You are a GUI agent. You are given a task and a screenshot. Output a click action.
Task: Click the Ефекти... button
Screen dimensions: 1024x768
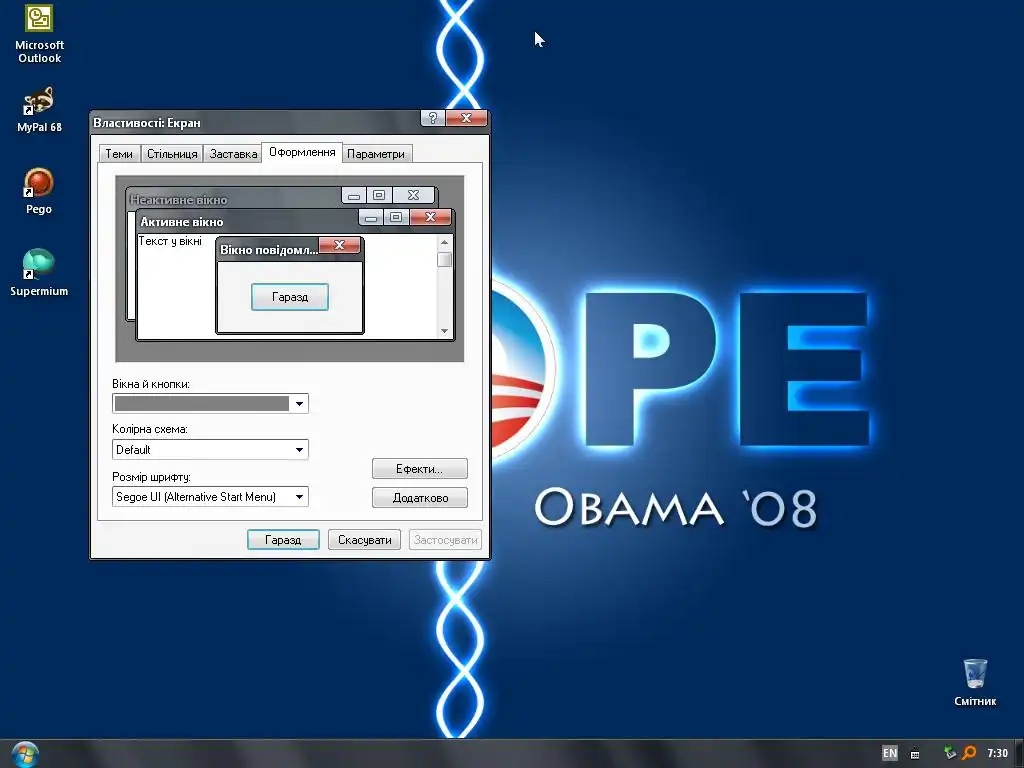pyautogui.click(x=419, y=469)
